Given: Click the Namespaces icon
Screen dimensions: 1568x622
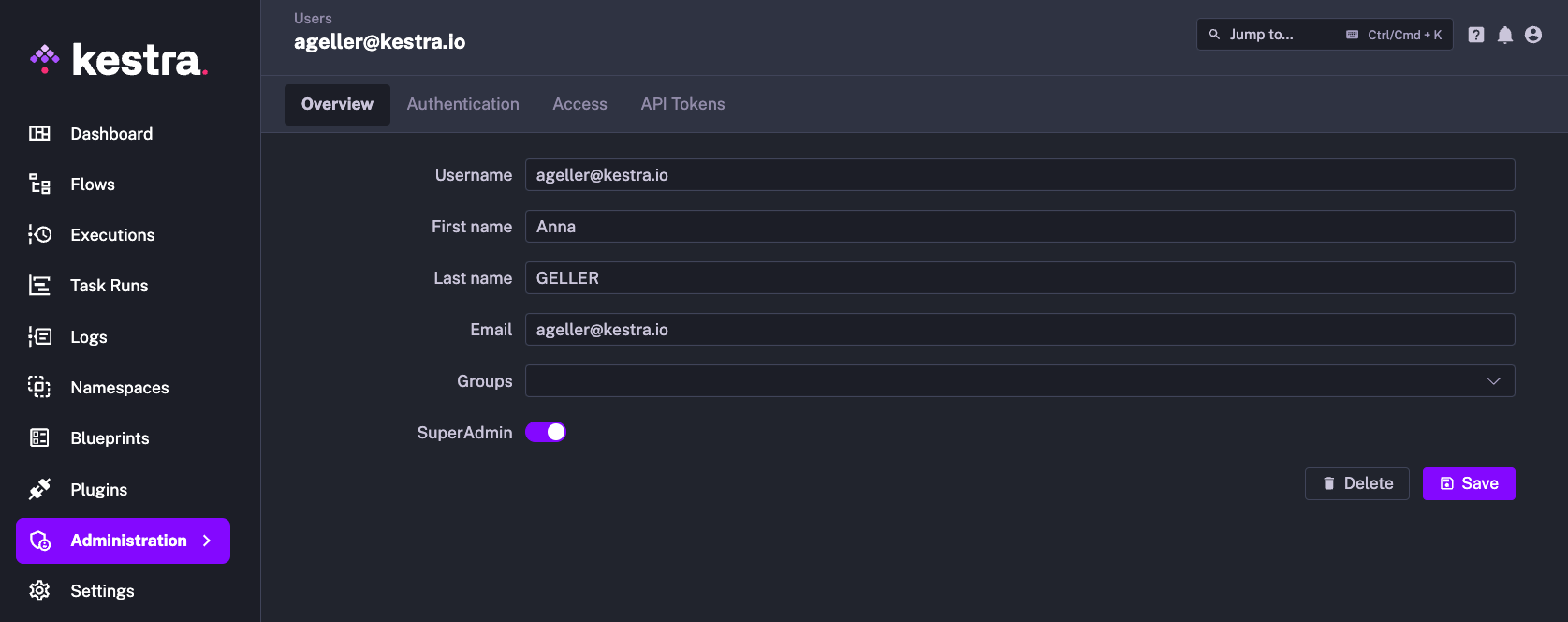Looking at the screenshot, I should [x=39, y=388].
